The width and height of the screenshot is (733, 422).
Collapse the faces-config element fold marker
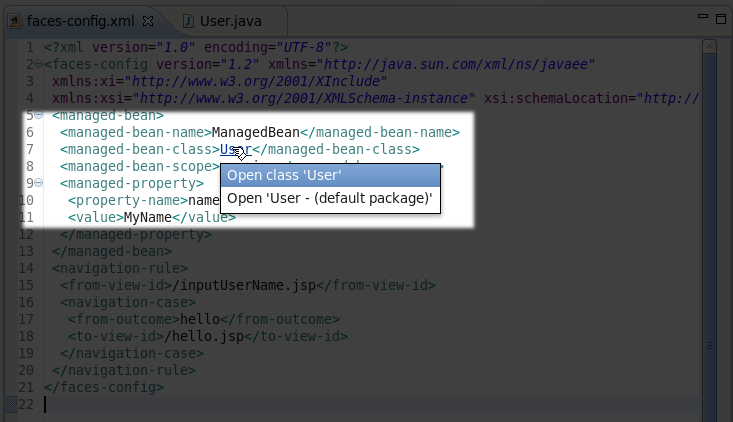tap(38, 64)
